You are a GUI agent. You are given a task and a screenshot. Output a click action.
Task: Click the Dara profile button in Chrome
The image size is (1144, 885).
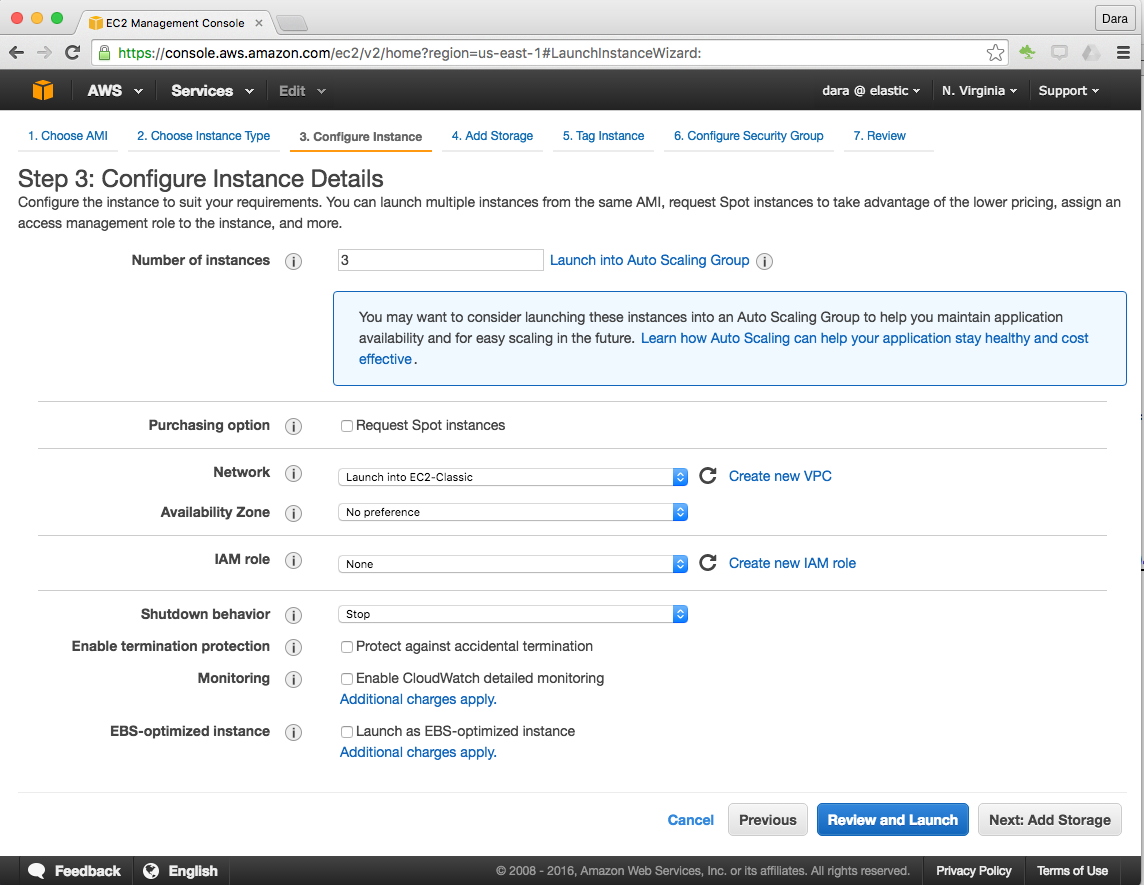tap(1114, 18)
